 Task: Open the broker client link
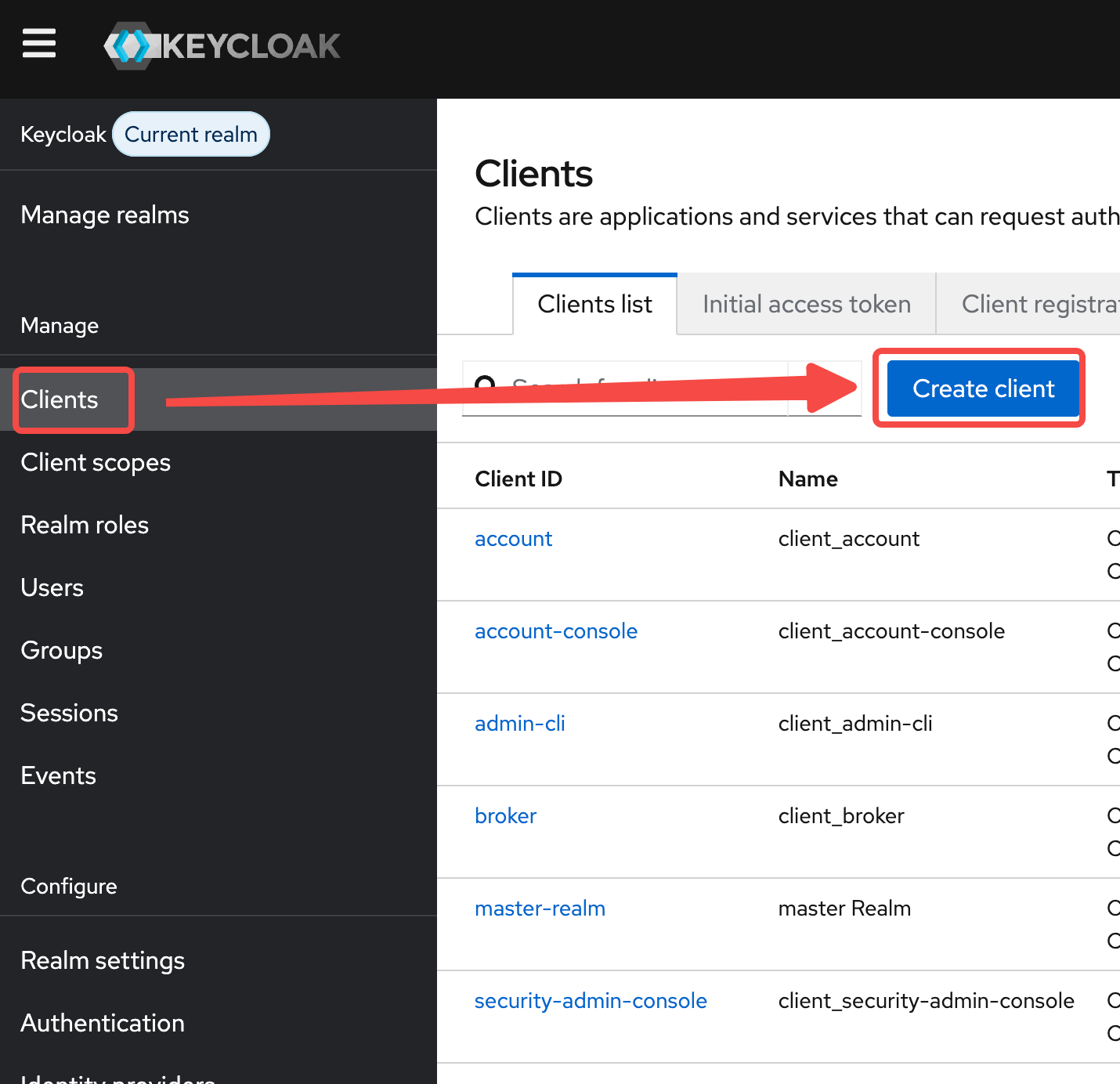505,816
